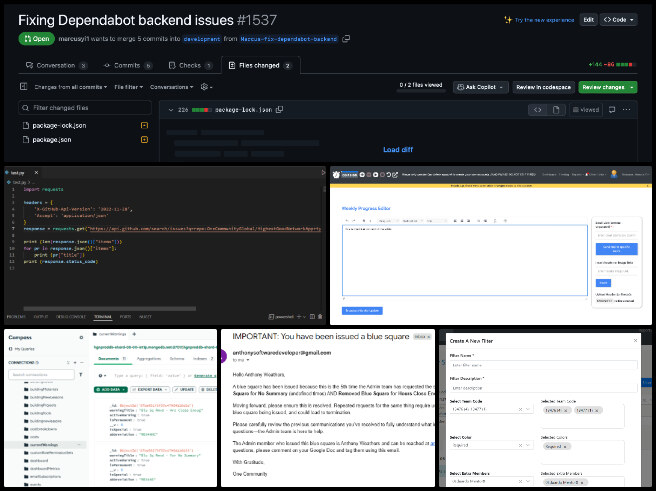The width and height of the screenshot is (656, 491).
Task: Click the Review changes button
Action: 607,87
